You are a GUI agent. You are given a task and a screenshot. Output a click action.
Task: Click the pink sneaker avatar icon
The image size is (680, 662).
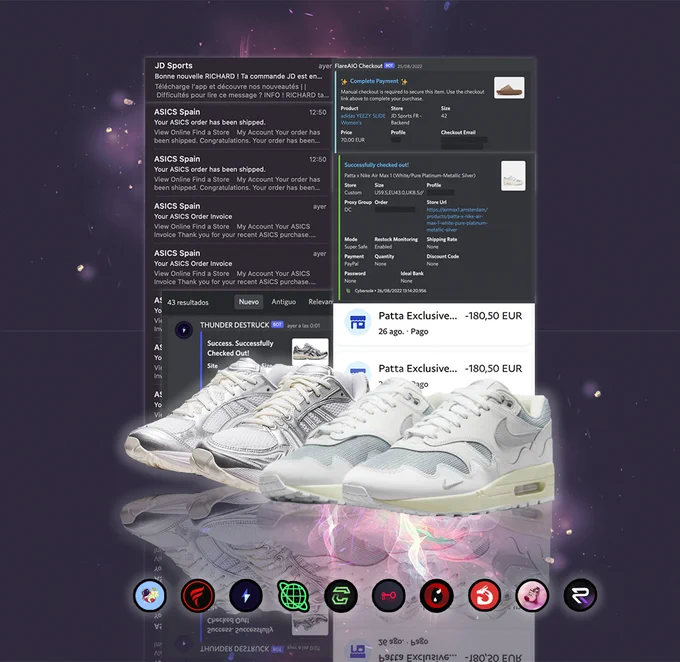point(532,595)
